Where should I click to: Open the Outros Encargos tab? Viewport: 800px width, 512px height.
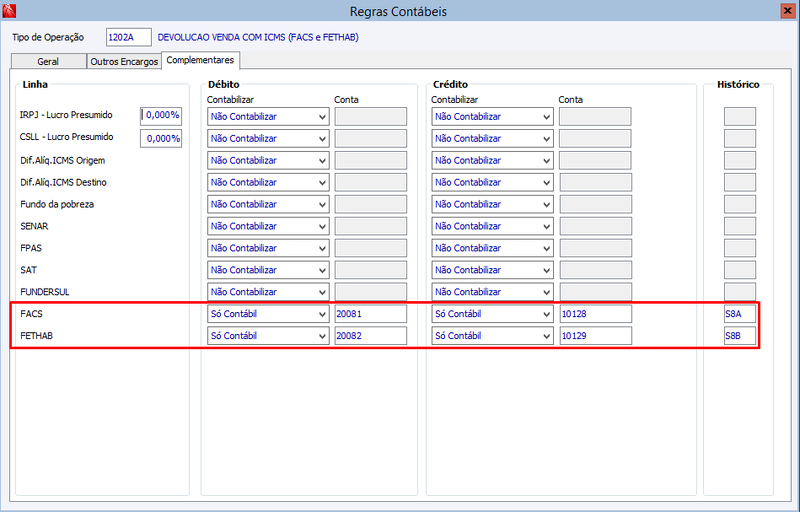pos(124,61)
